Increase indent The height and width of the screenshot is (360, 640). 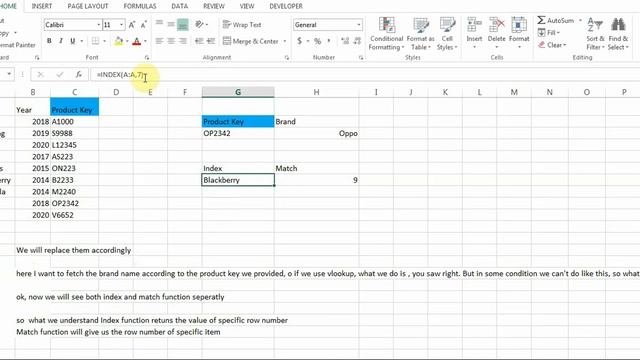(211, 41)
